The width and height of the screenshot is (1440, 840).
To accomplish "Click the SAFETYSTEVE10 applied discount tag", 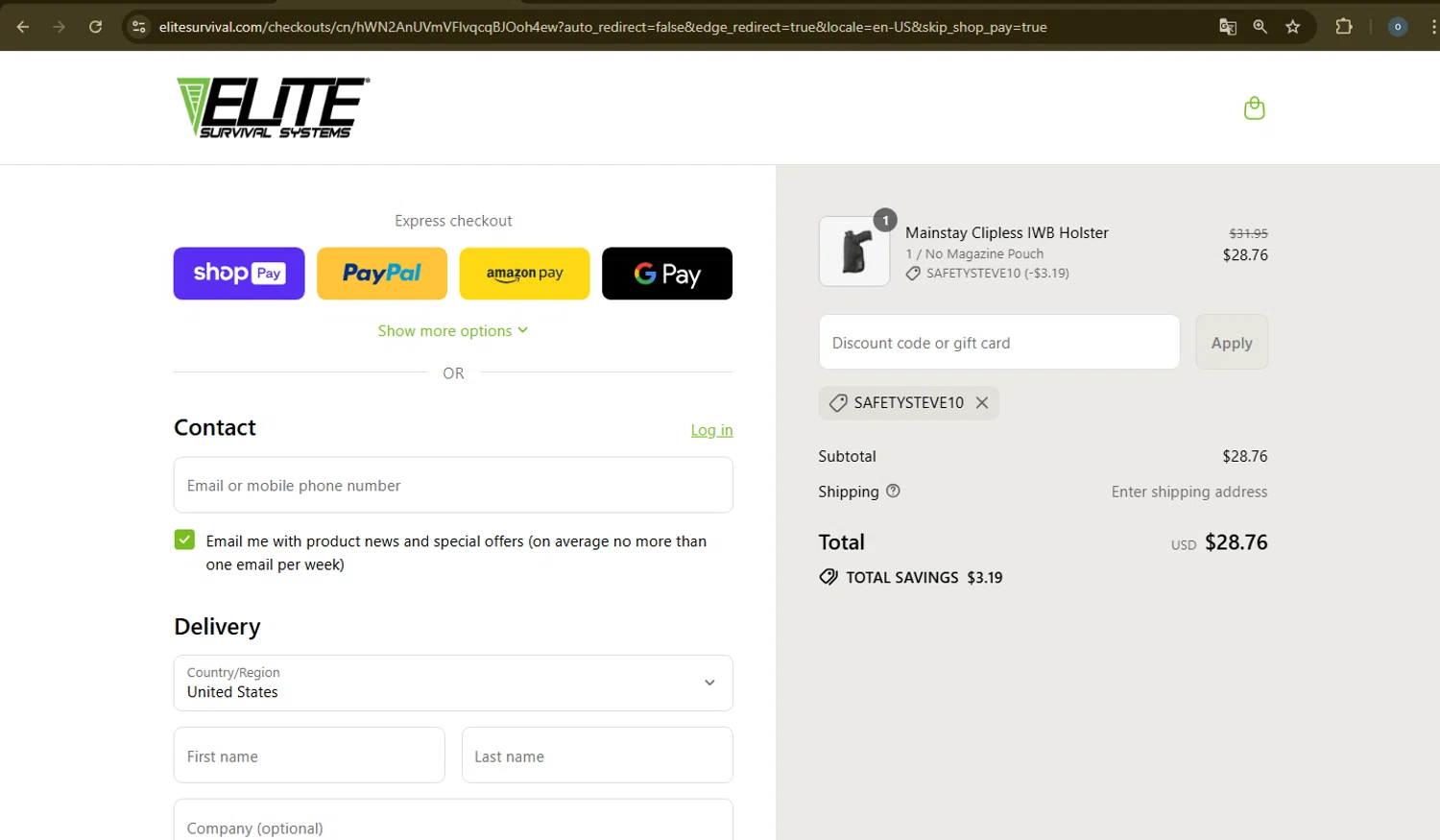I will click(908, 403).
